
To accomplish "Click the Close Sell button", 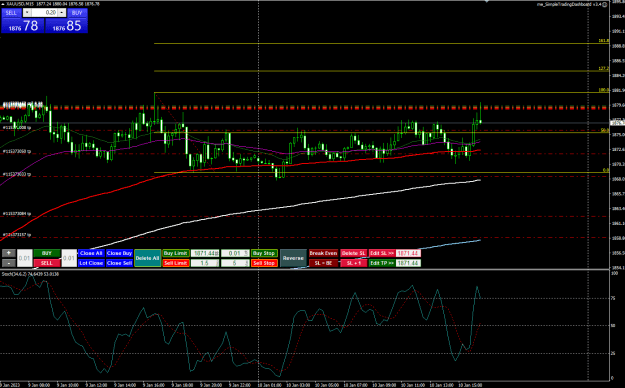I will (119, 263).
